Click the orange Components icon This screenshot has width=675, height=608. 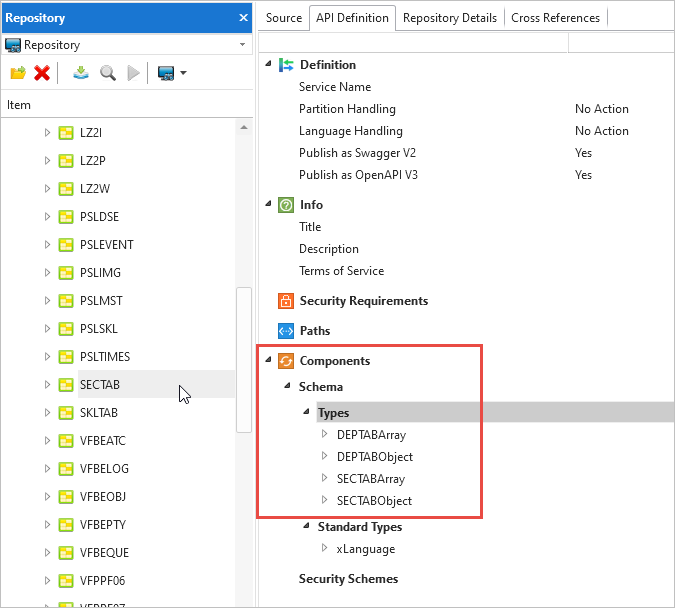pos(286,361)
